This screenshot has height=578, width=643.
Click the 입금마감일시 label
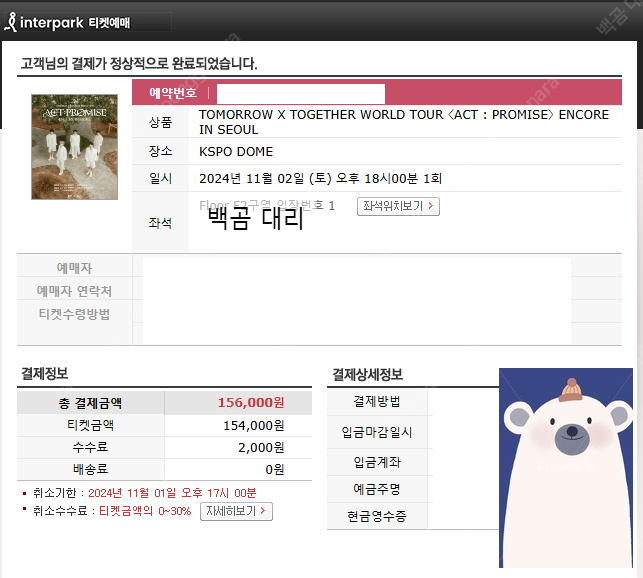[377, 432]
